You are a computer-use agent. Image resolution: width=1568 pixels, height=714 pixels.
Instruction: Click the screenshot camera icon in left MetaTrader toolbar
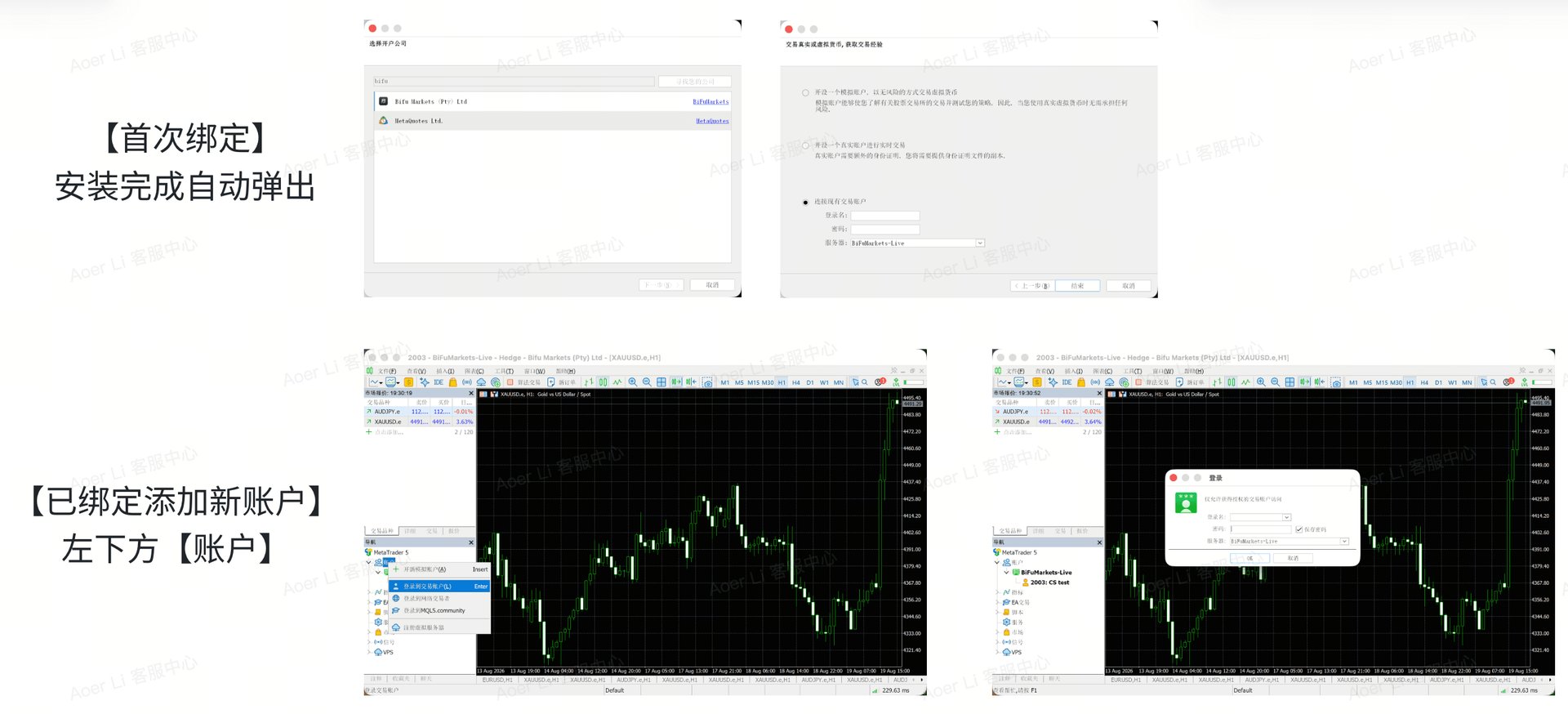click(707, 382)
